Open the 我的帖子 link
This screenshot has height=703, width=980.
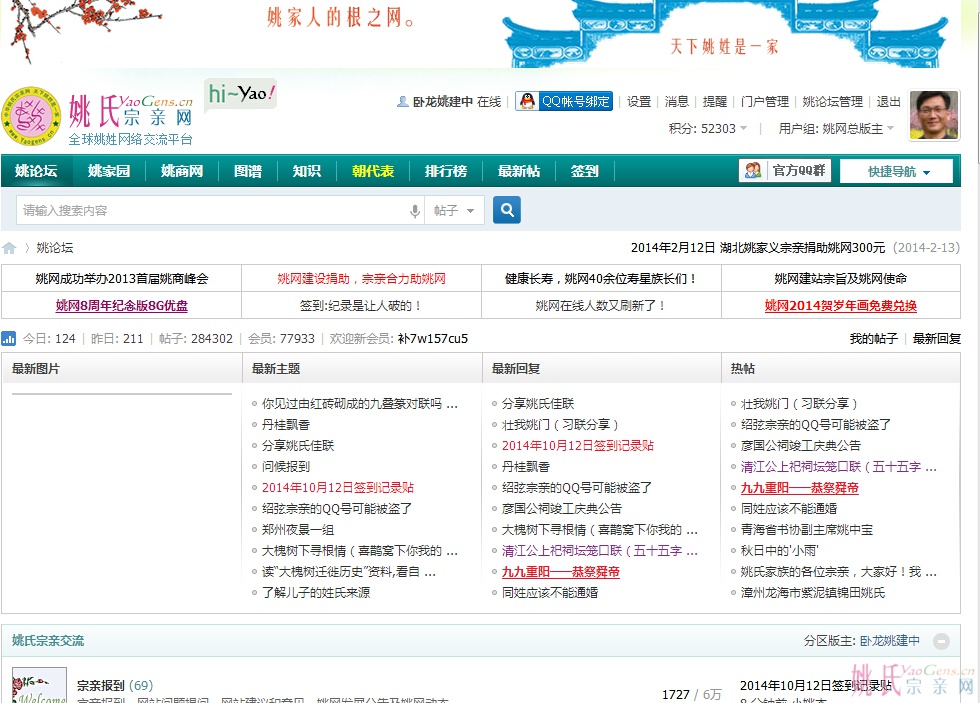click(874, 339)
